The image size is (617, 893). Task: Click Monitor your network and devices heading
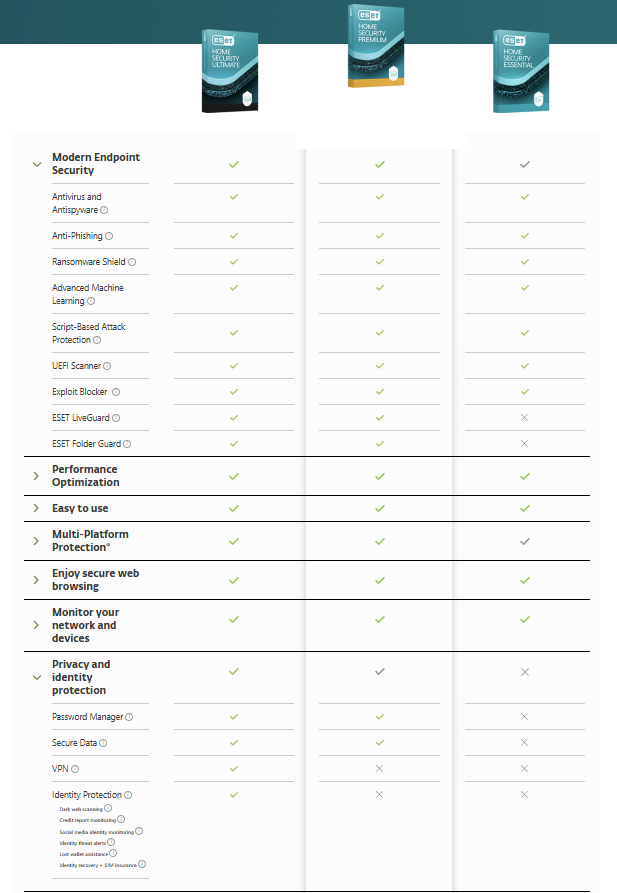coord(84,625)
